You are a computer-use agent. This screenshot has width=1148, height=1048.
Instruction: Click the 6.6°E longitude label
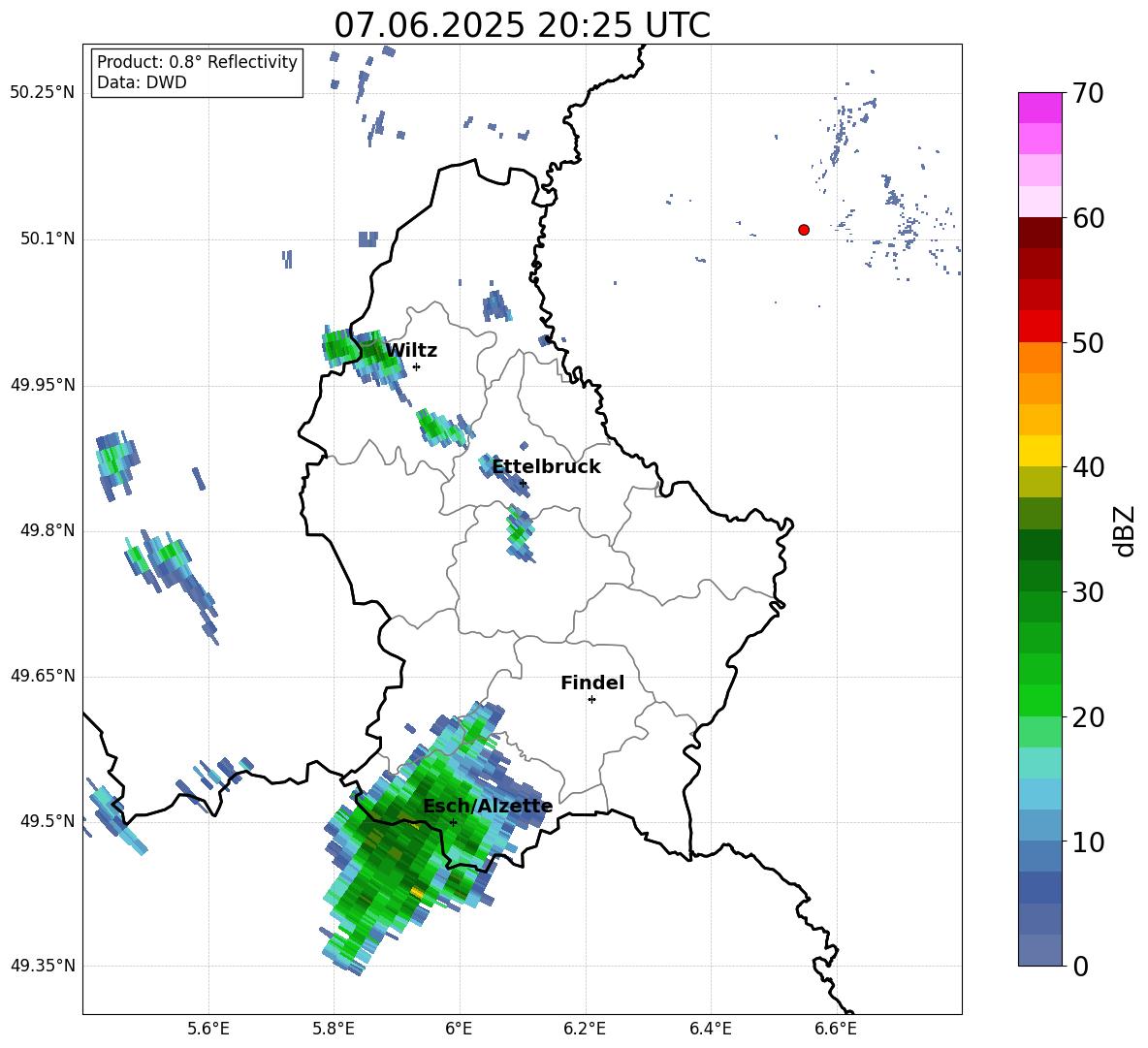pyautogui.click(x=836, y=1029)
